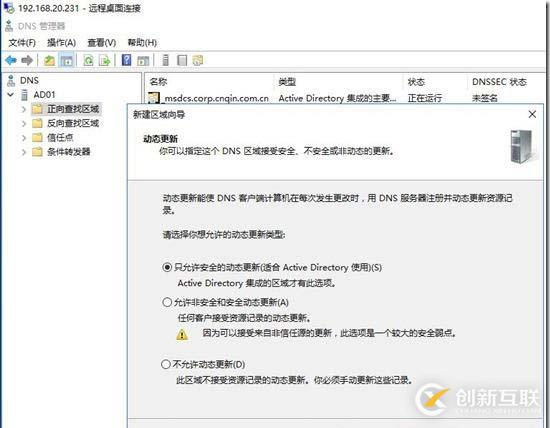Sort by the 状态 column header
Image resolution: width=550 pixels, height=428 pixels.
click(436, 82)
